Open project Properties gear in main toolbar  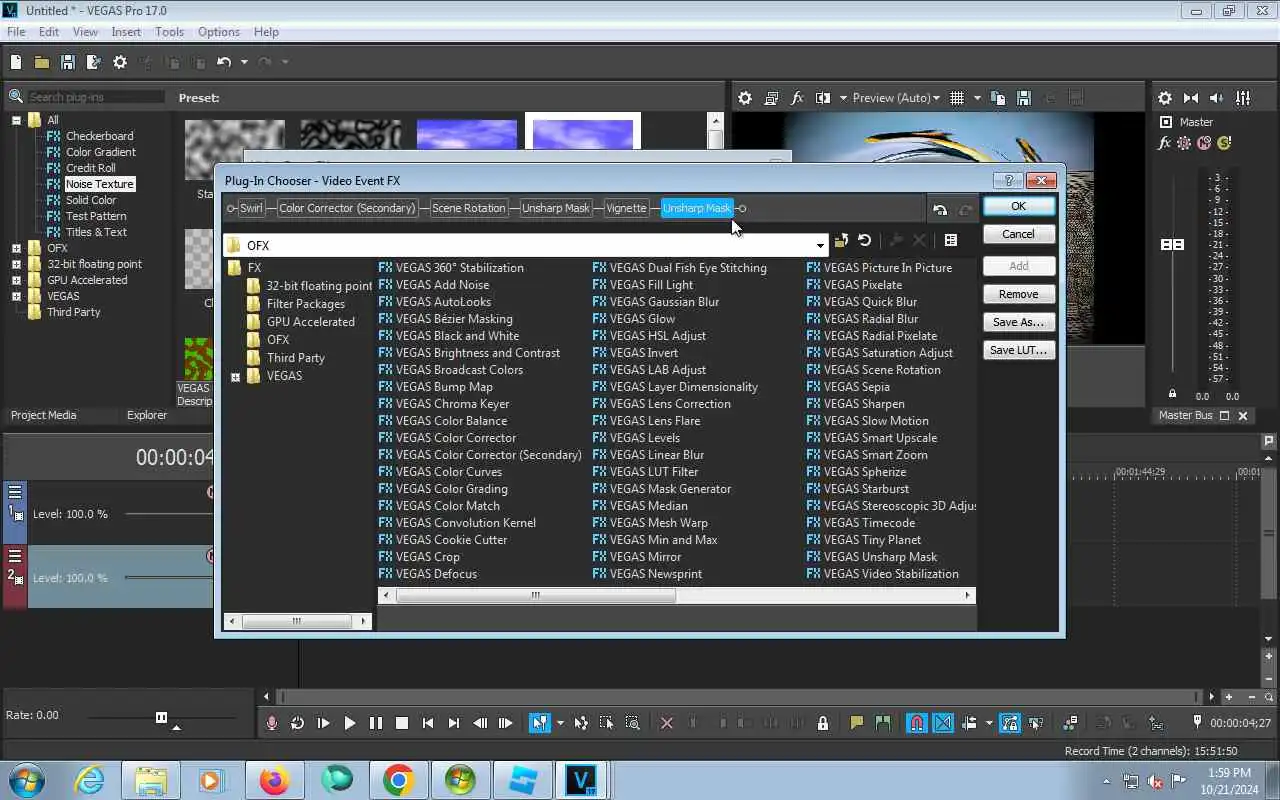point(120,62)
